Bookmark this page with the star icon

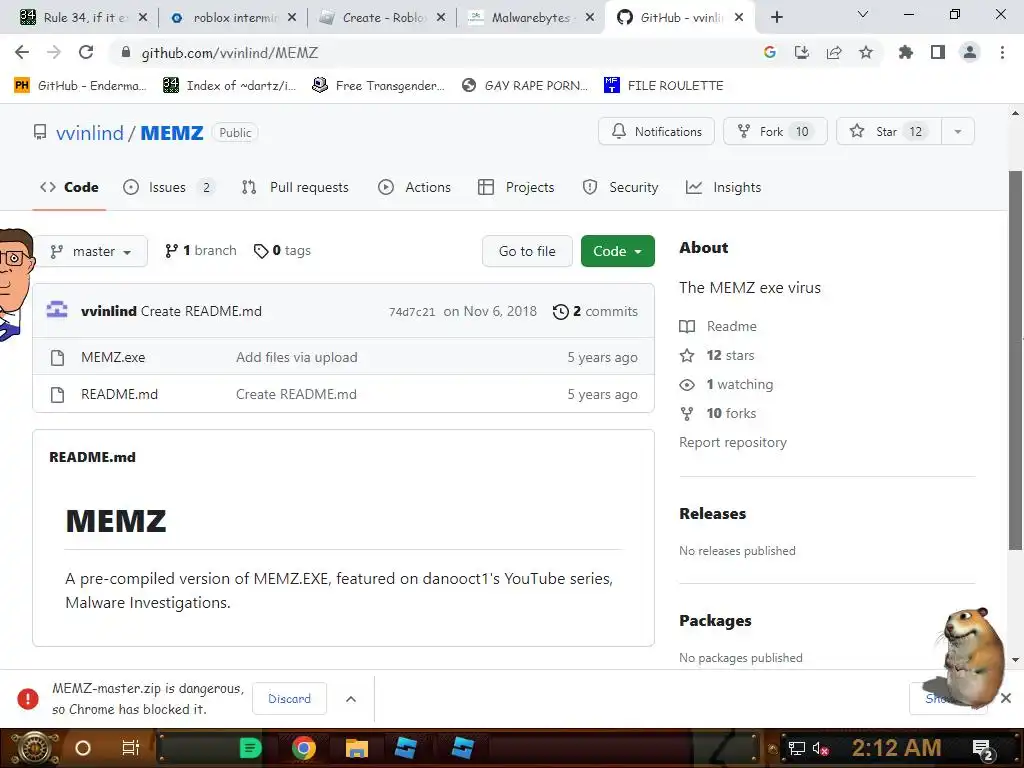(x=866, y=52)
